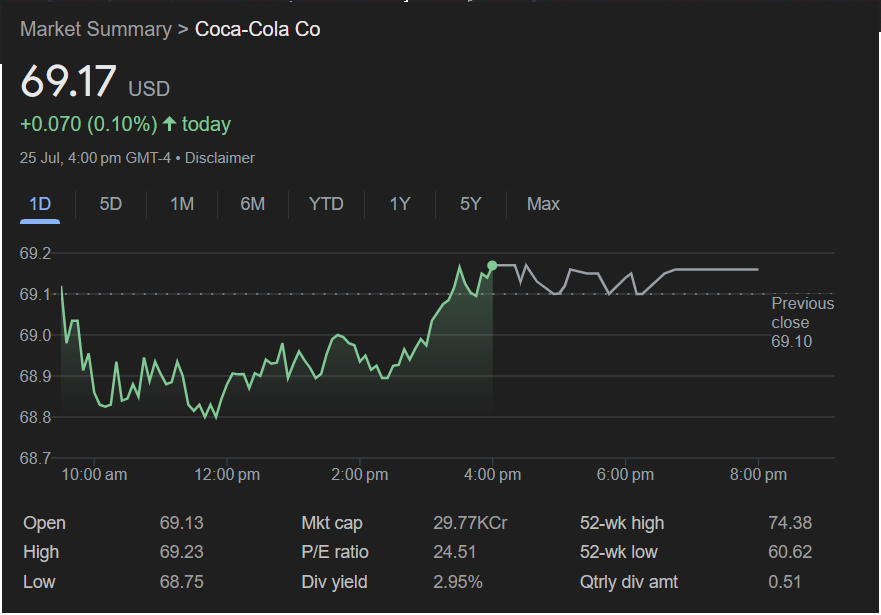Click the 52-wk high value 74.38
The width and height of the screenshot is (881, 615).
tap(790, 523)
